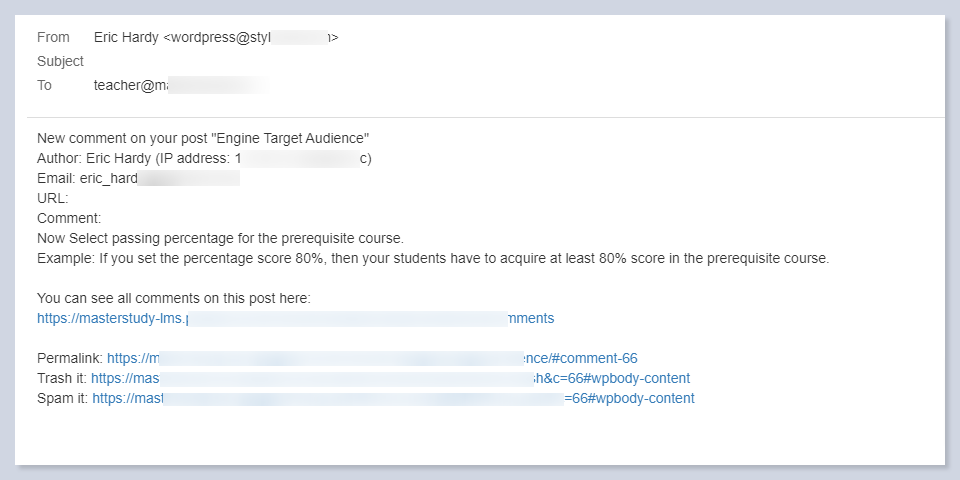Click the teacher@ recipient address
The height and width of the screenshot is (480, 960).
[x=130, y=85]
